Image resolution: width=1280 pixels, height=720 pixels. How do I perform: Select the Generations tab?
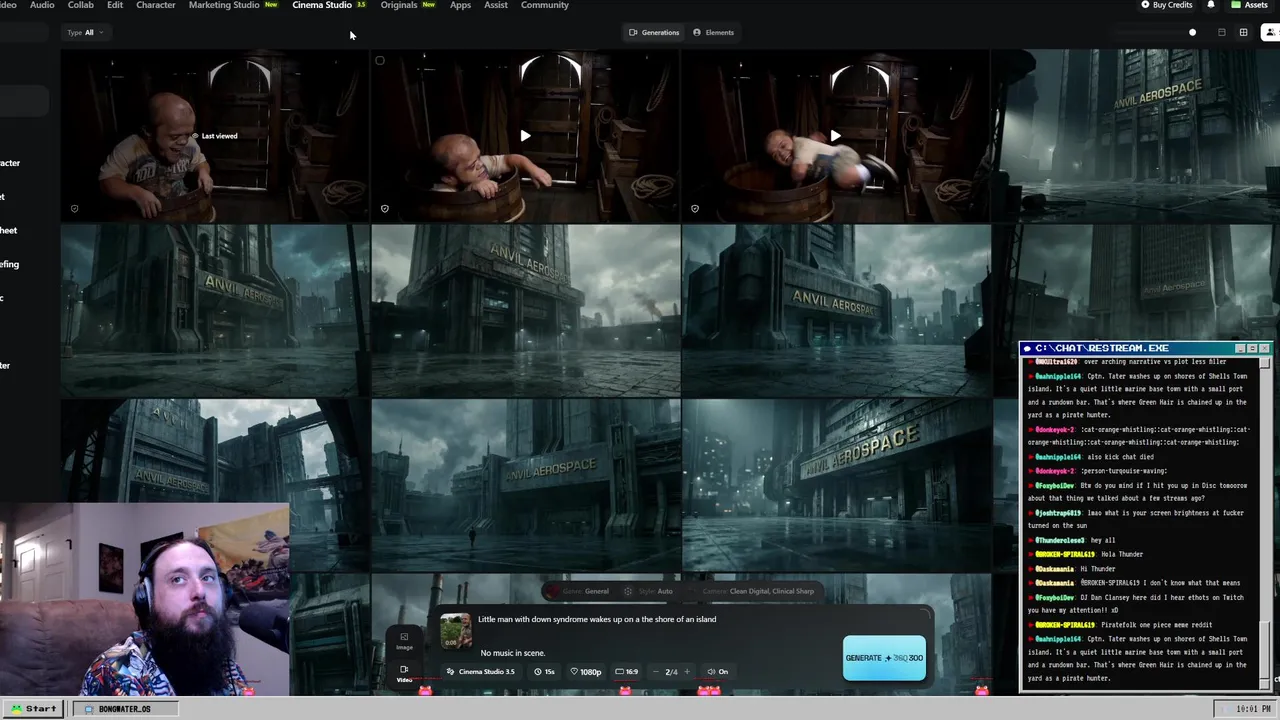coord(654,32)
